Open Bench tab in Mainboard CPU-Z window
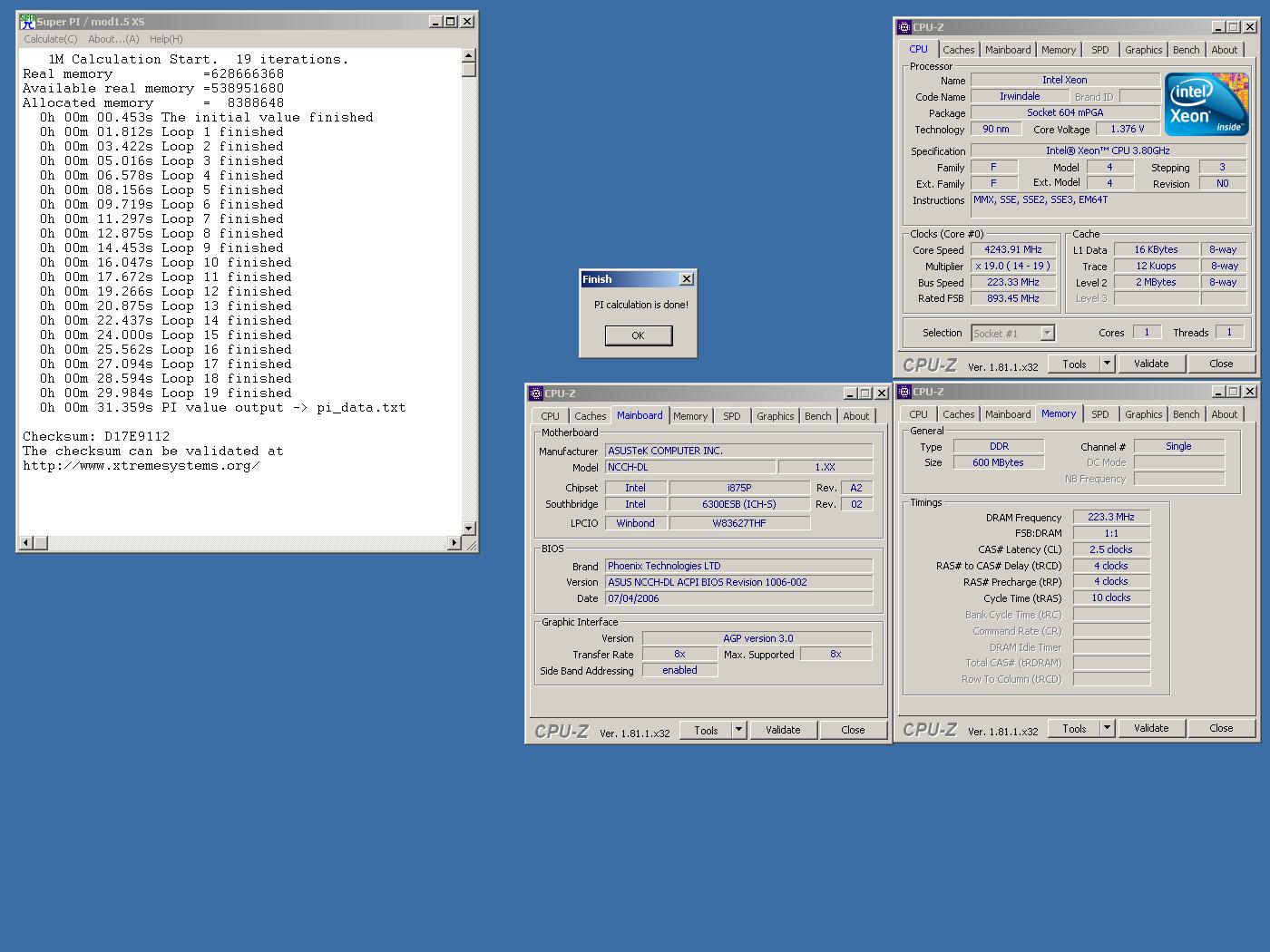This screenshot has width=1270, height=952. click(x=817, y=416)
